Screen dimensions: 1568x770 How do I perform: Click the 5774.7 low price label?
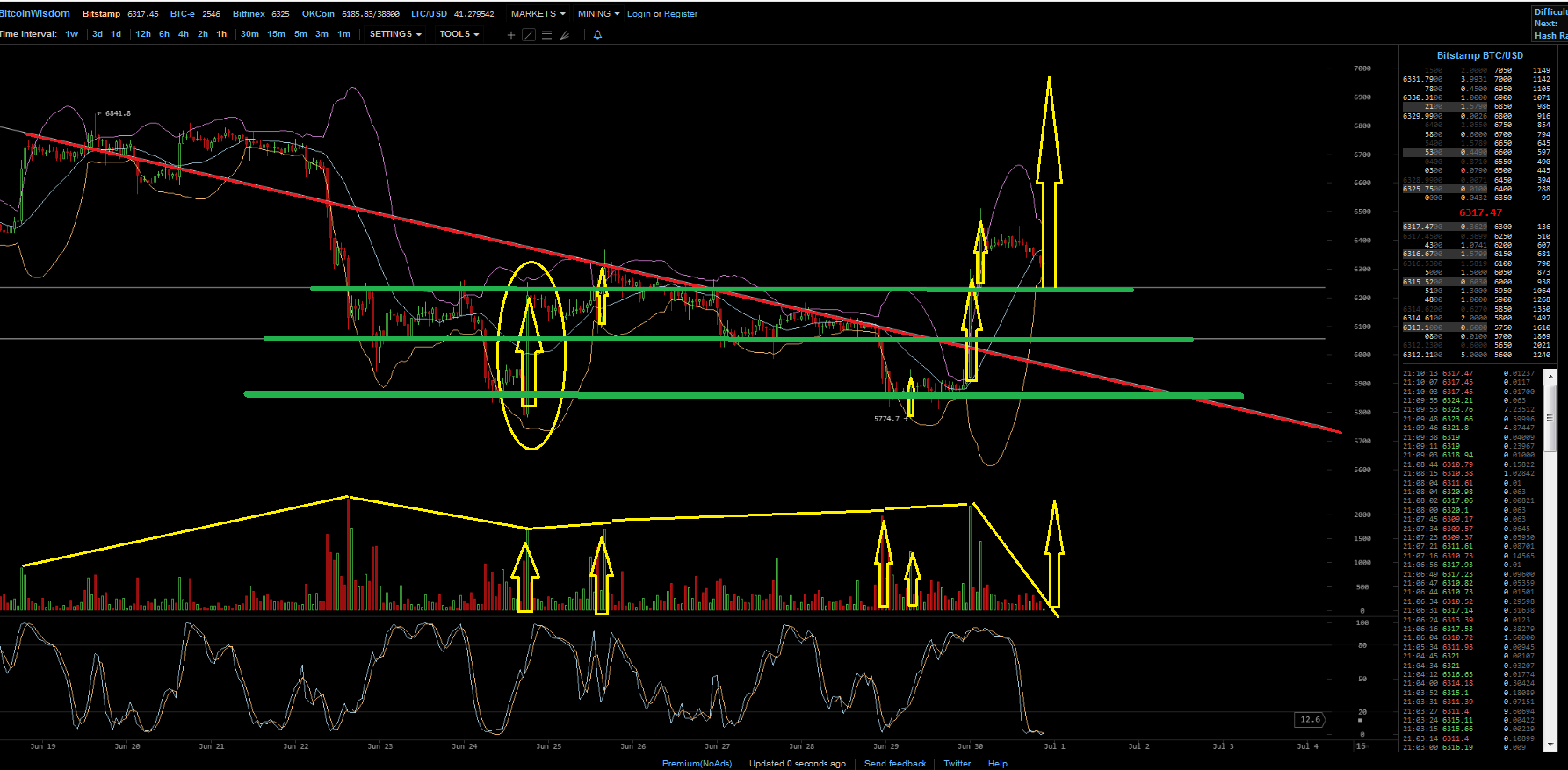click(886, 419)
